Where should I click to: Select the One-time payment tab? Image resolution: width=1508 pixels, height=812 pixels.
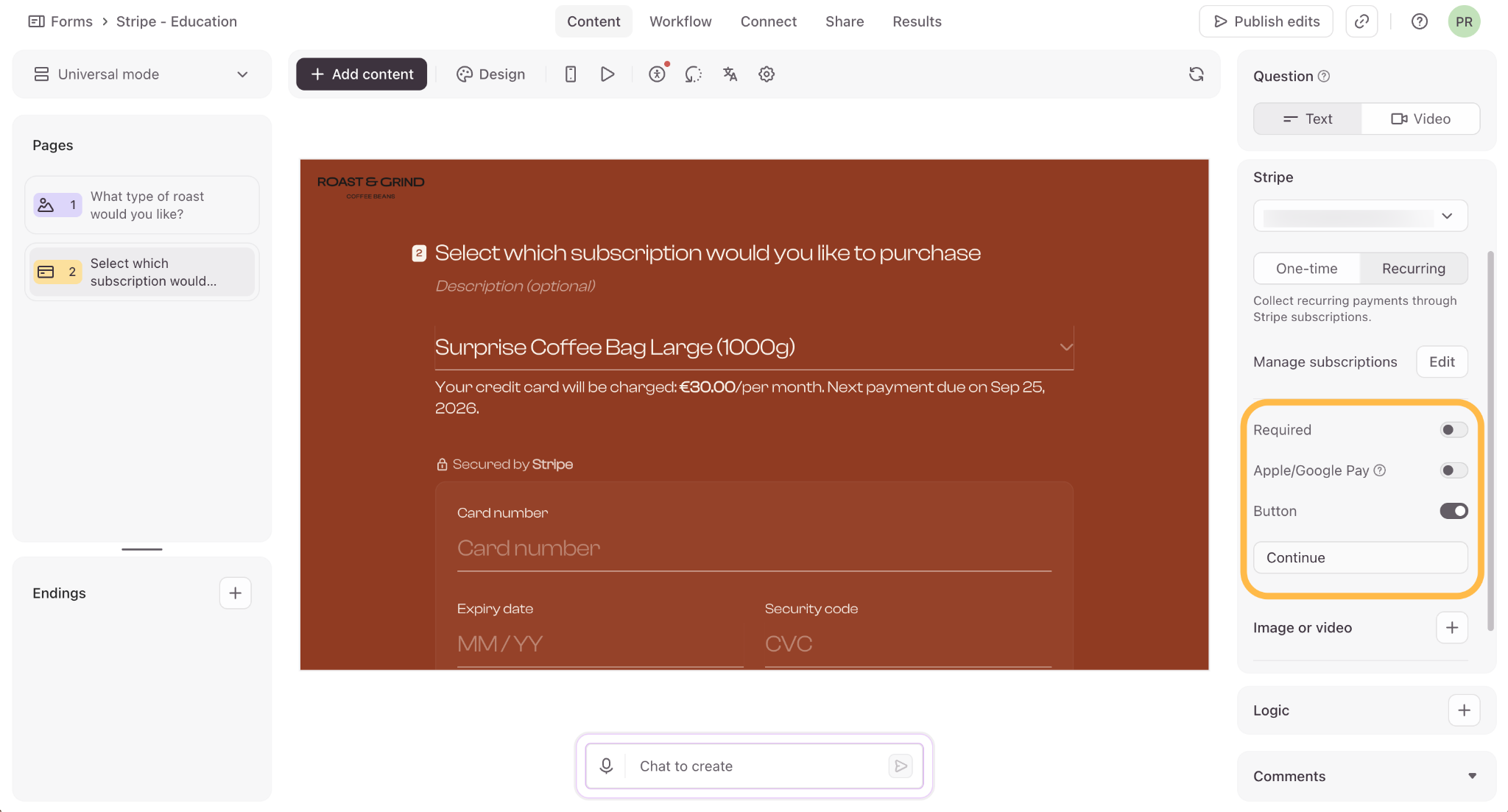pyautogui.click(x=1307, y=269)
